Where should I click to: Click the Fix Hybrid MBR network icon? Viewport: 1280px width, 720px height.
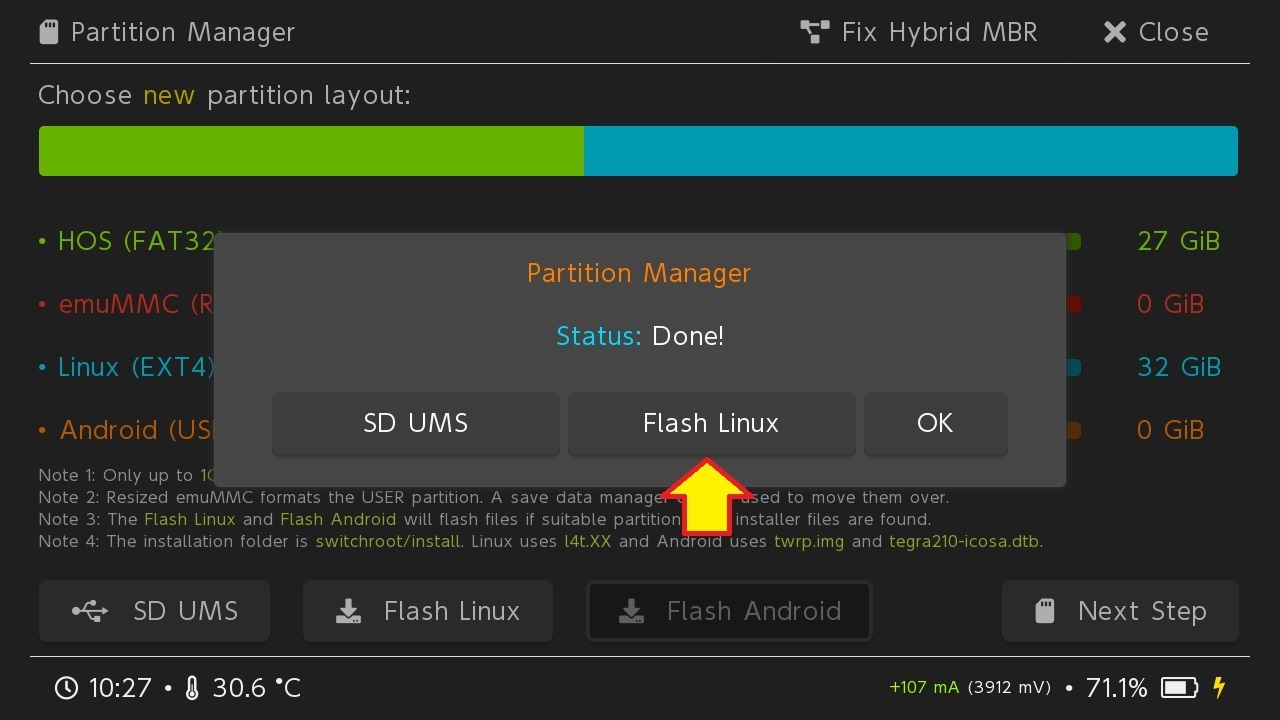click(815, 32)
